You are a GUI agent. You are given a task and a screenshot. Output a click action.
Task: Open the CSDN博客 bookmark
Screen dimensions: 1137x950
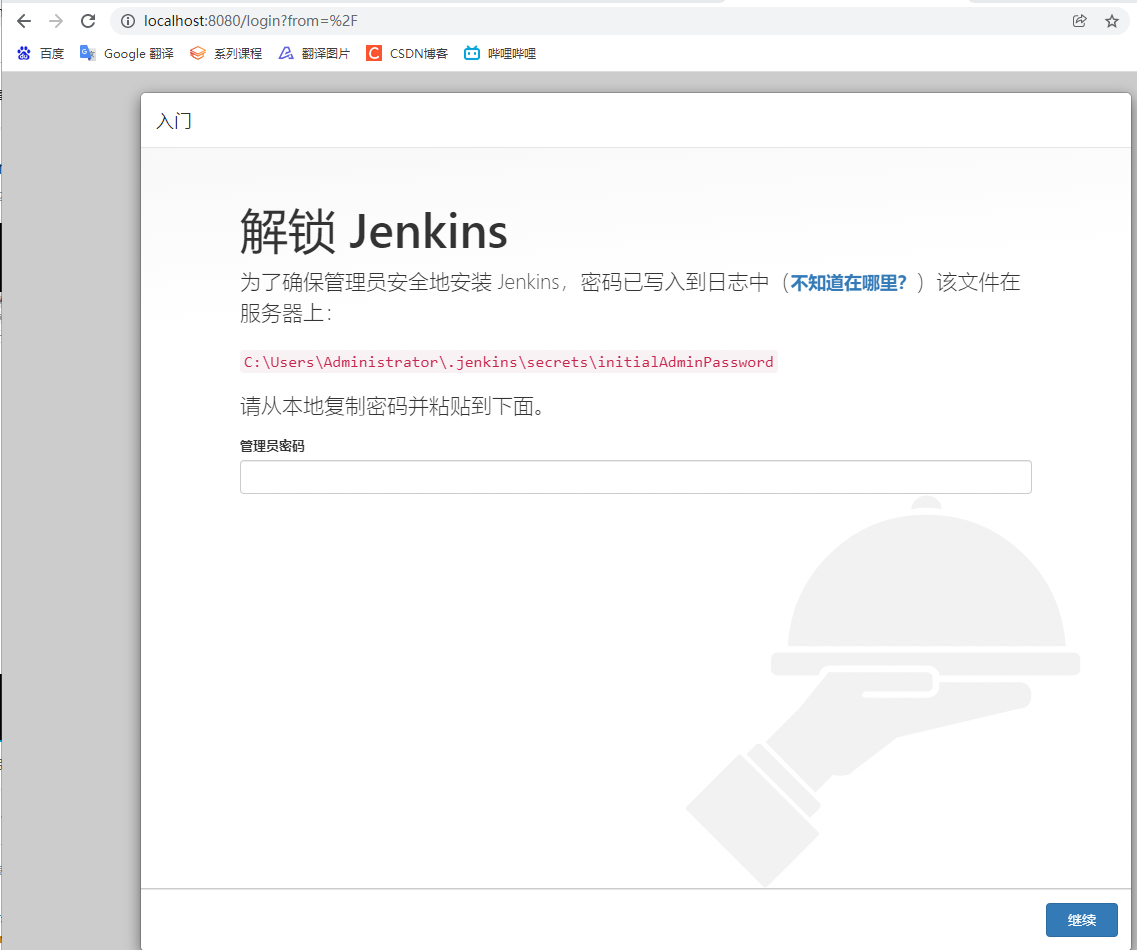click(x=407, y=53)
